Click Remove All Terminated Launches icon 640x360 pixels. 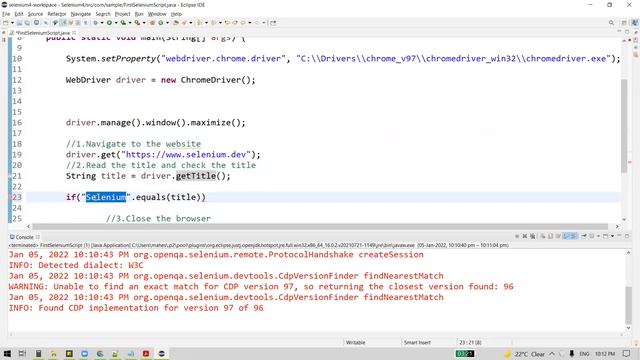[533, 236]
